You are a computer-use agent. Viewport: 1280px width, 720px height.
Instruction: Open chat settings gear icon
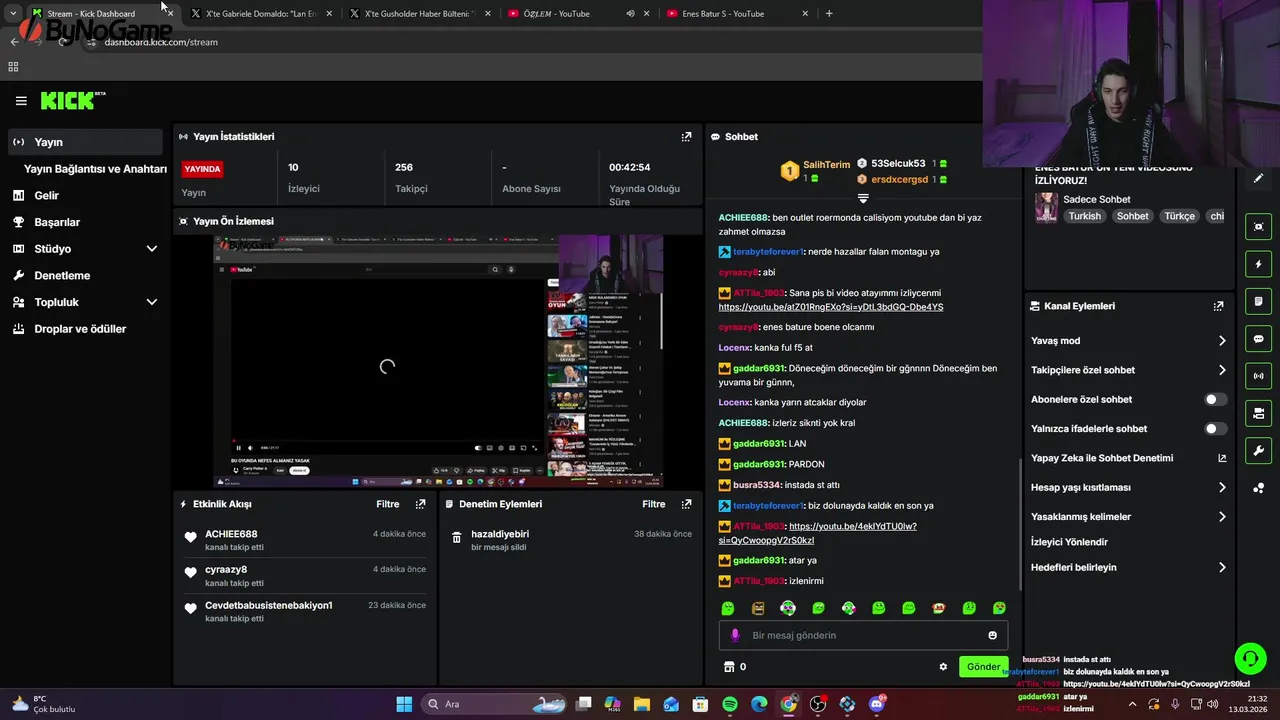click(943, 667)
